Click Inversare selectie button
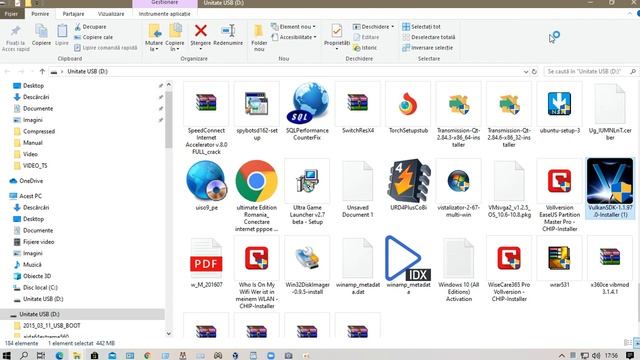640x360 pixels. tap(427, 48)
